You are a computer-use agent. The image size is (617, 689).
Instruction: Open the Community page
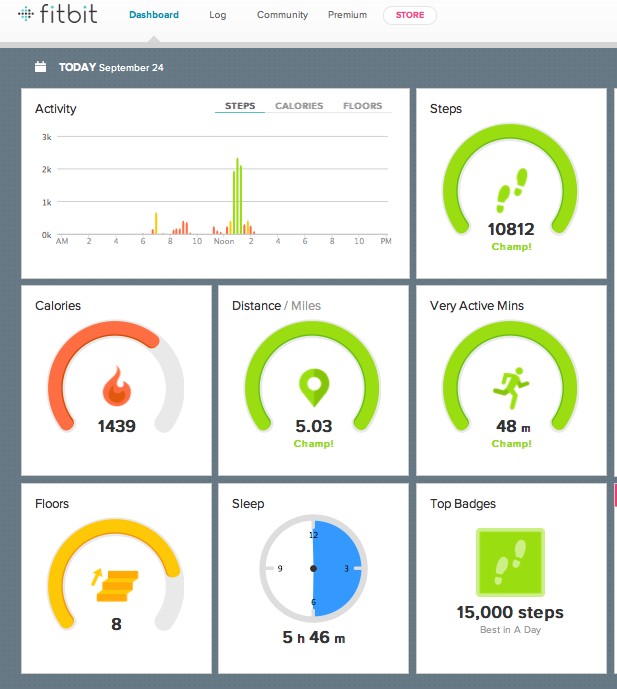tap(282, 15)
